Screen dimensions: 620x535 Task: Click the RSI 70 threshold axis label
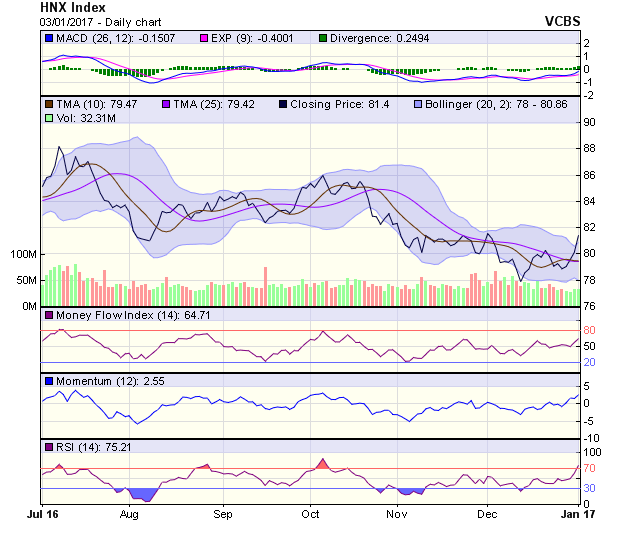pos(590,468)
